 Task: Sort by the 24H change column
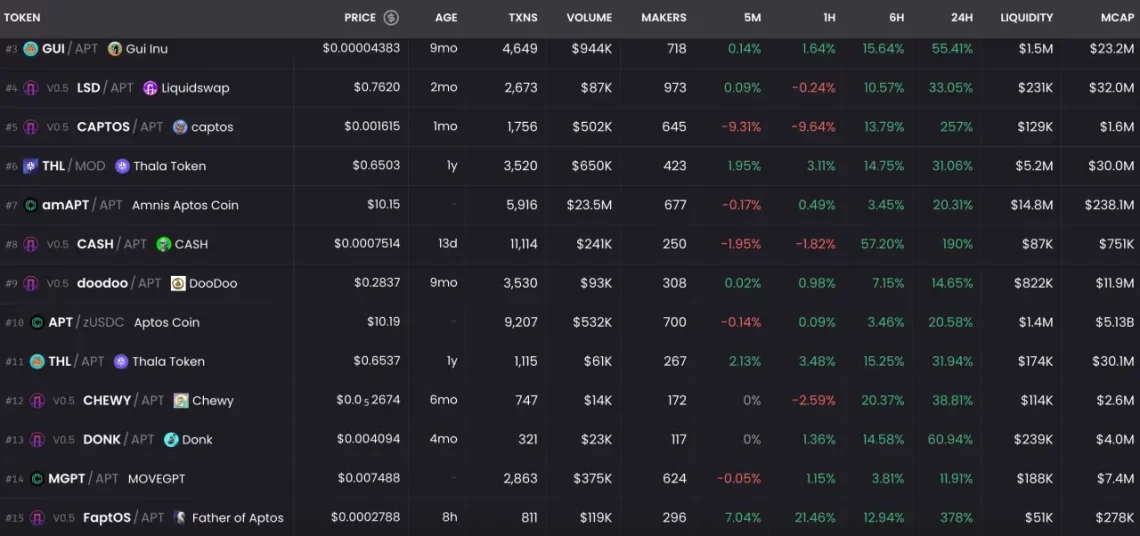pos(961,18)
